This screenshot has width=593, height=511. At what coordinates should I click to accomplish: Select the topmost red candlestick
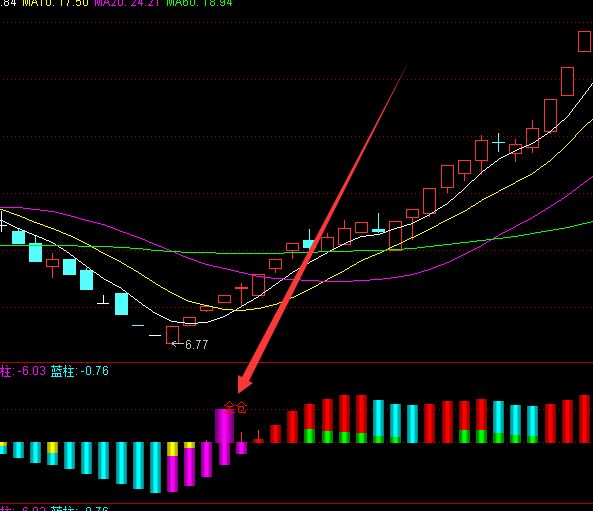(x=584, y=42)
